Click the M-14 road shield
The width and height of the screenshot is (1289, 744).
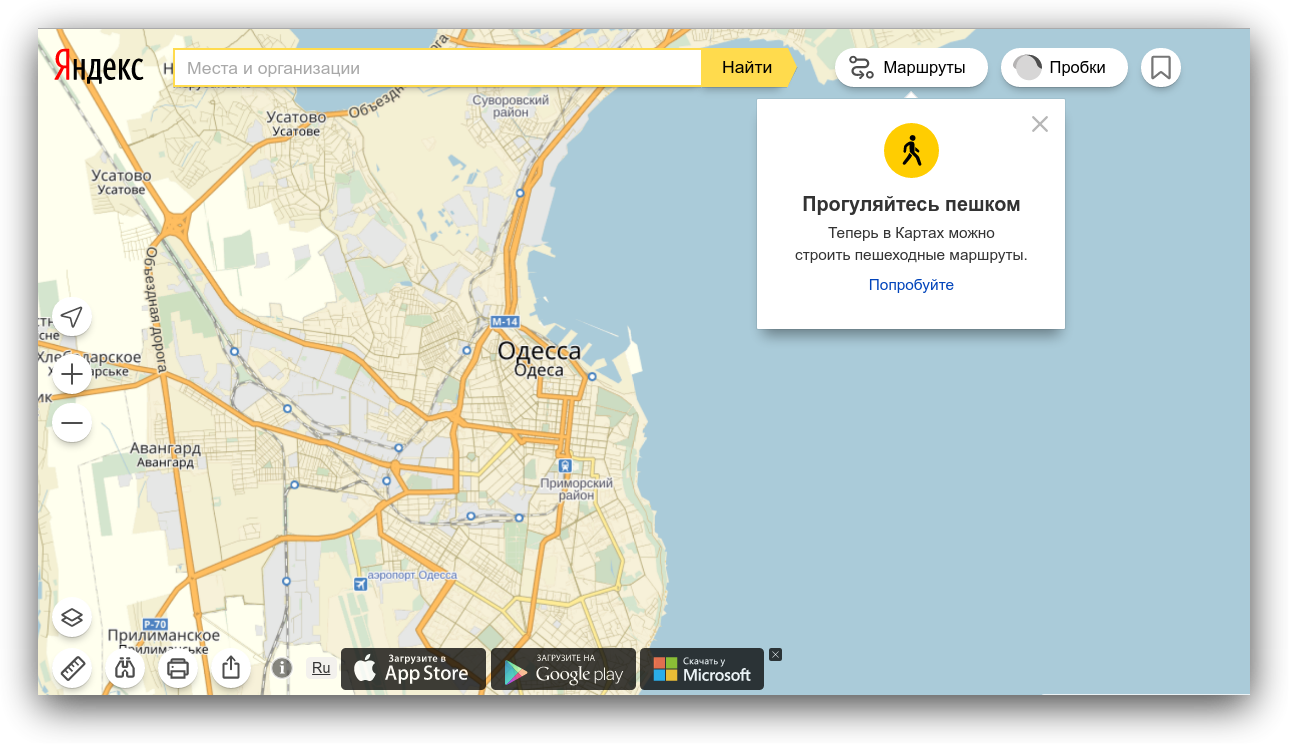tap(505, 322)
